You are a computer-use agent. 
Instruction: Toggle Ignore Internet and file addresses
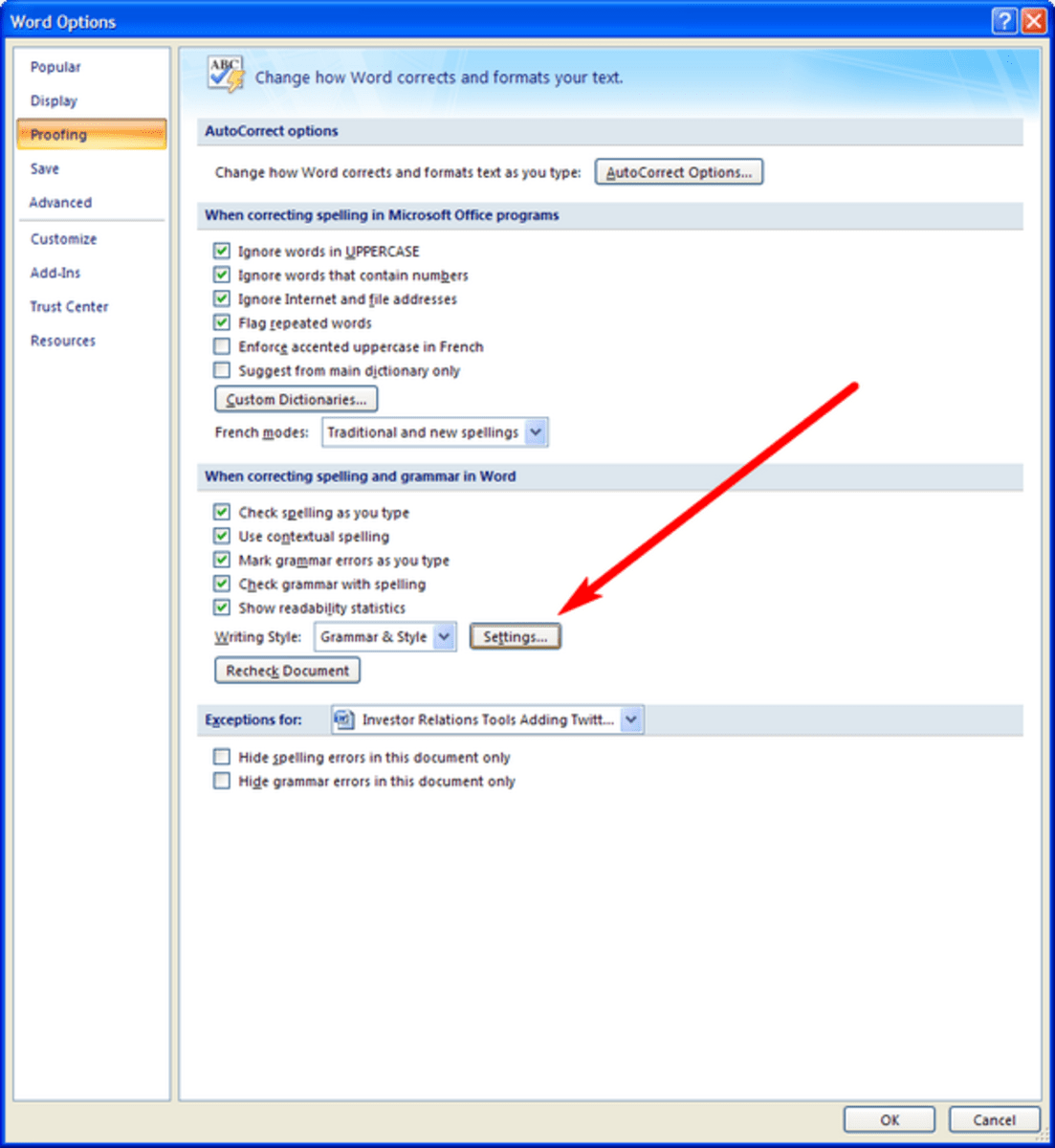point(222,298)
